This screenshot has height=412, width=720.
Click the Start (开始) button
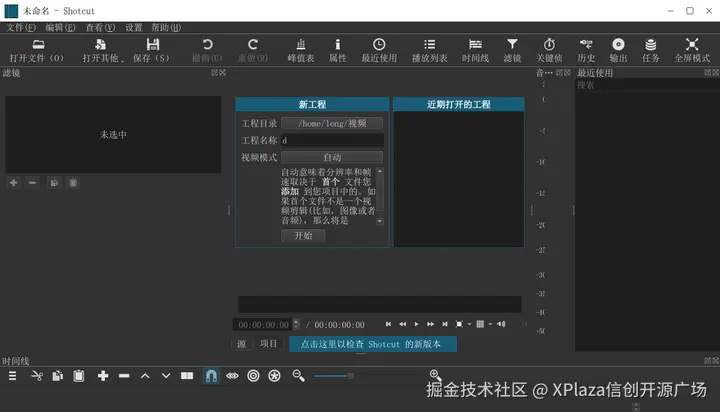coord(303,236)
